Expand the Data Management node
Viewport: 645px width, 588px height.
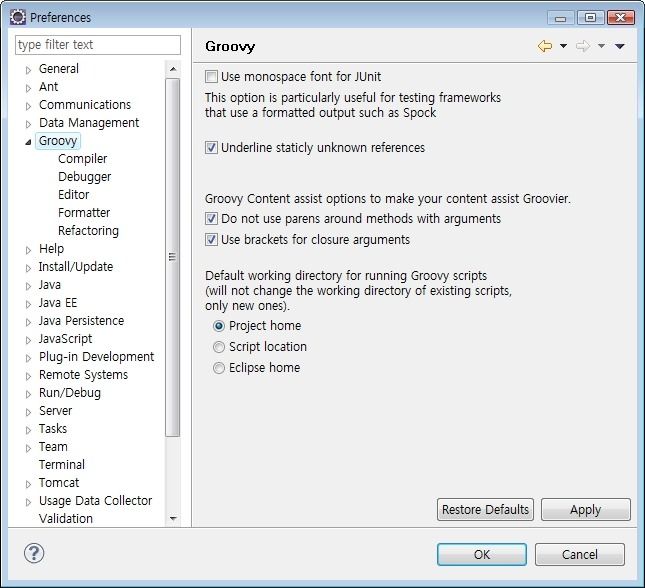click(28, 124)
